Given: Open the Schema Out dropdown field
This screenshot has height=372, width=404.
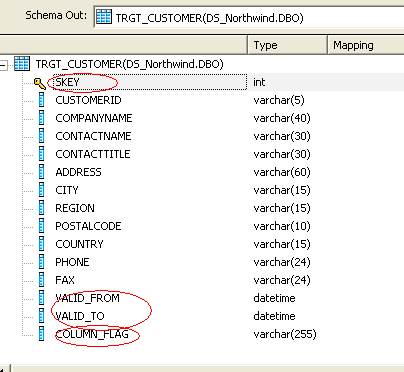Looking at the screenshot, I should coord(249,17).
